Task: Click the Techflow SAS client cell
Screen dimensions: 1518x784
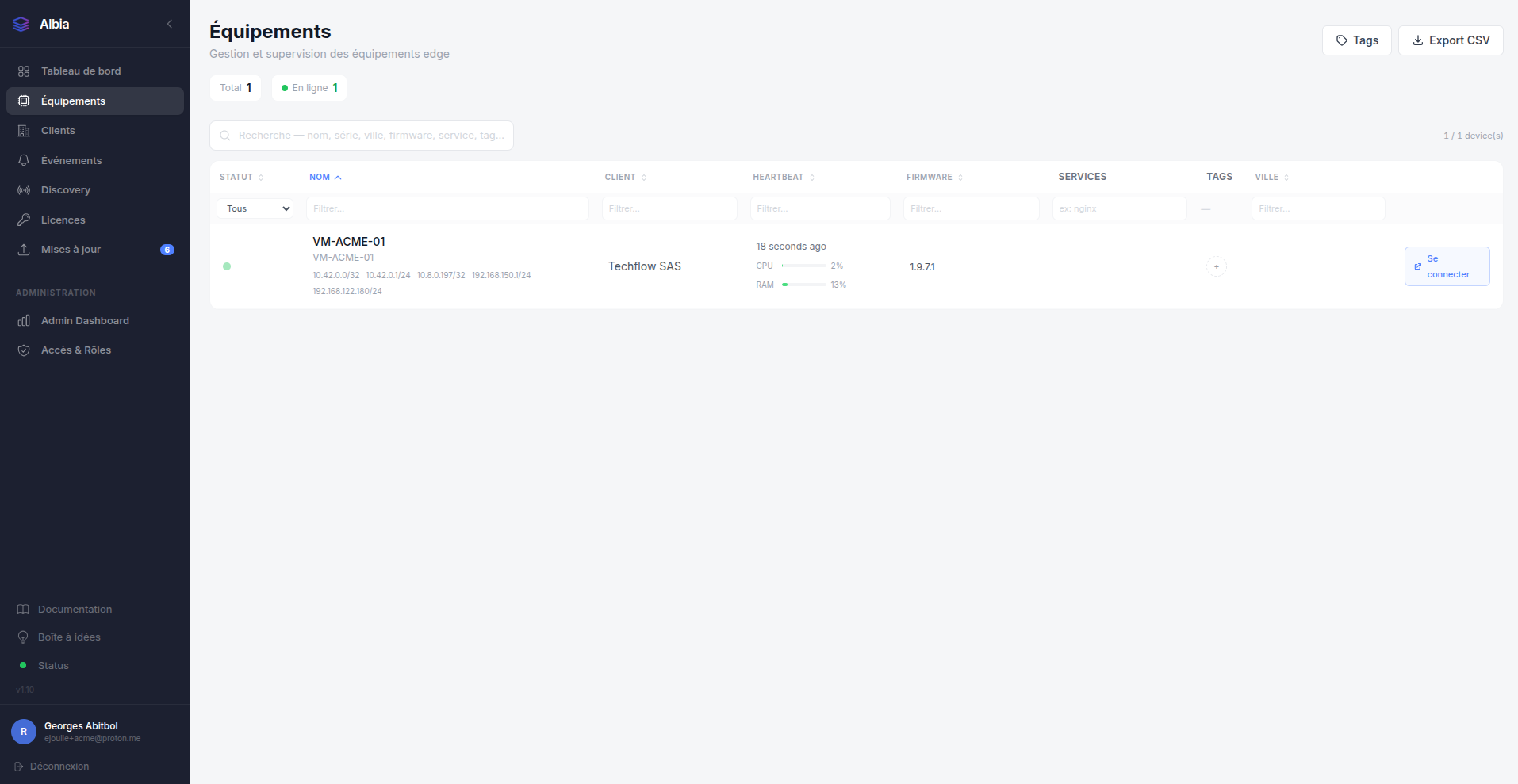Action: (645, 266)
